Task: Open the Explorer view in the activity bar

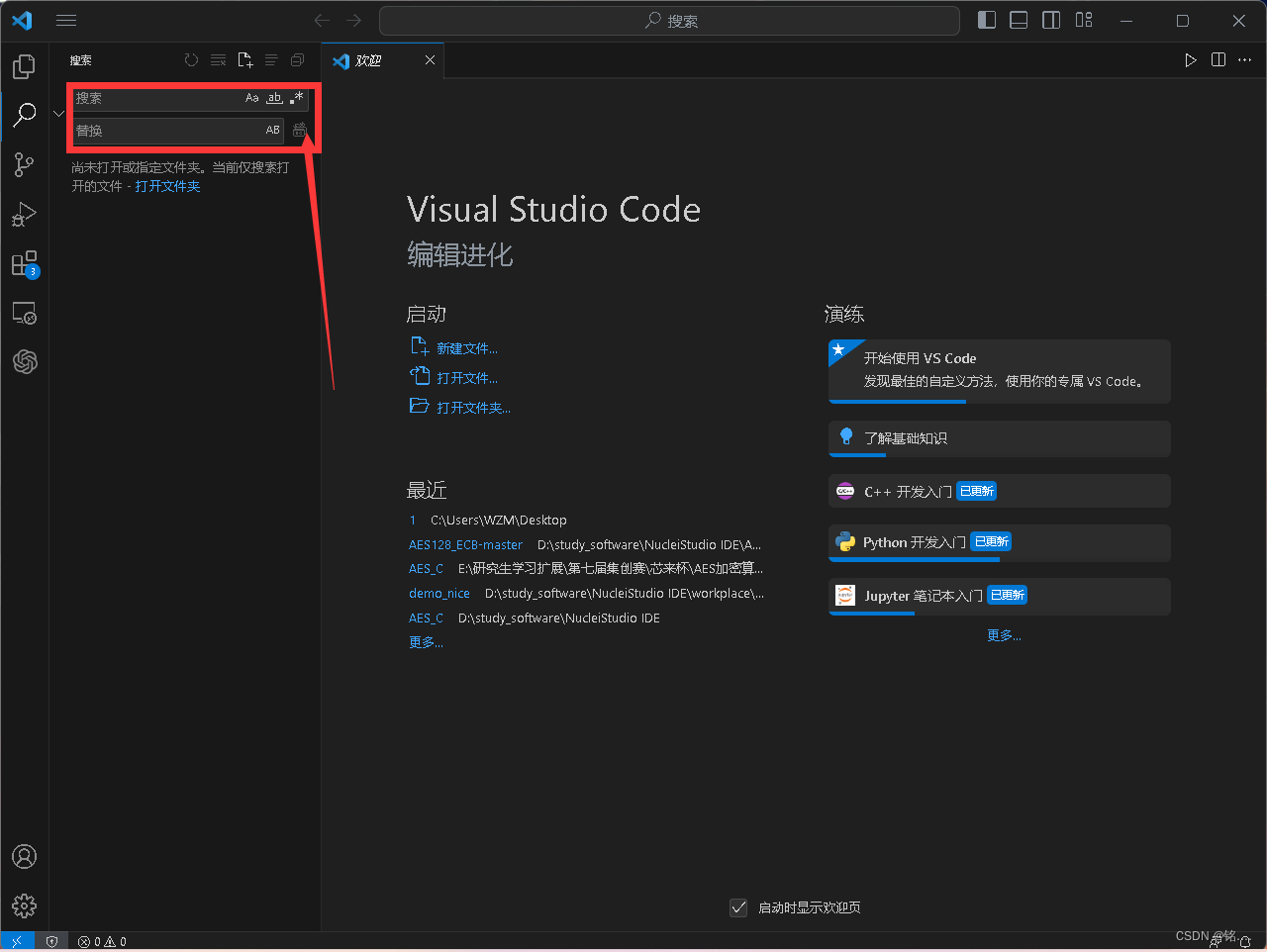Action: (25, 66)
